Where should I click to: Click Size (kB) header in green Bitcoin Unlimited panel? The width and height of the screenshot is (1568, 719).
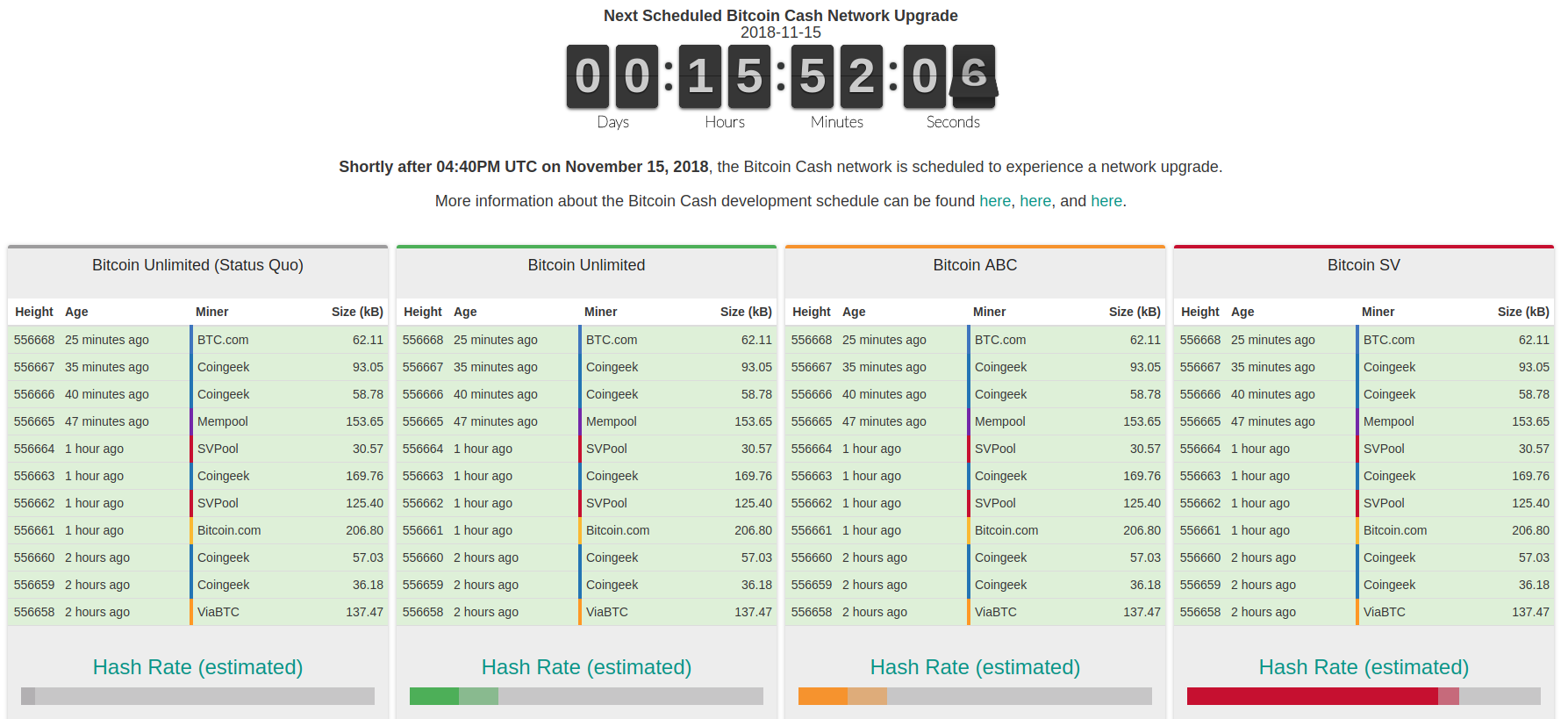coord(746,312)
